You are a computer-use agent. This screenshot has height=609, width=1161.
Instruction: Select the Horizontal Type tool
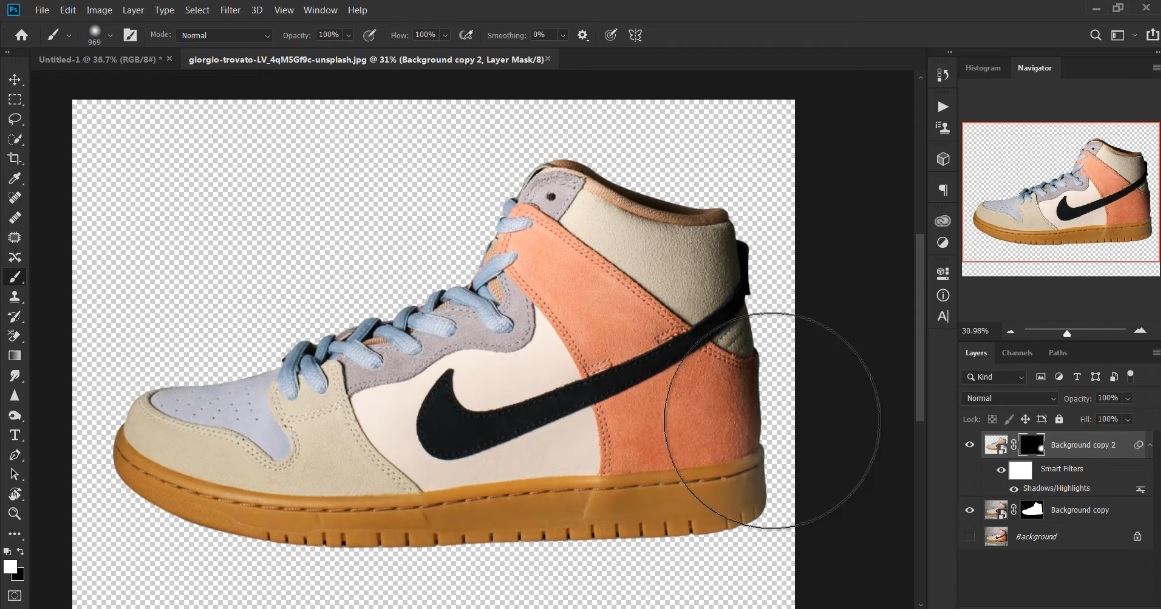click(15, 435)
